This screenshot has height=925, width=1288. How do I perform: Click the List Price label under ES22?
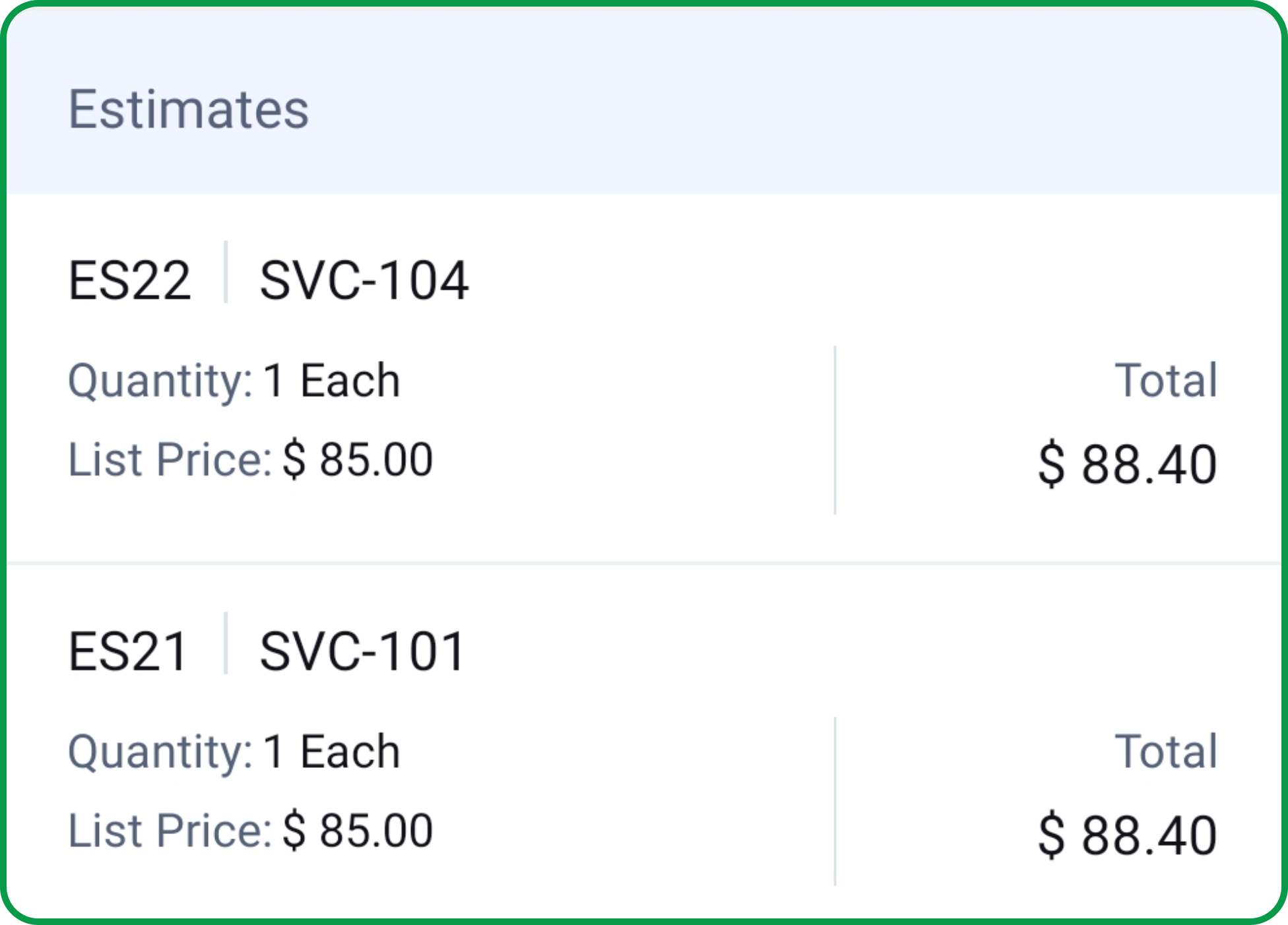[170, 460]
